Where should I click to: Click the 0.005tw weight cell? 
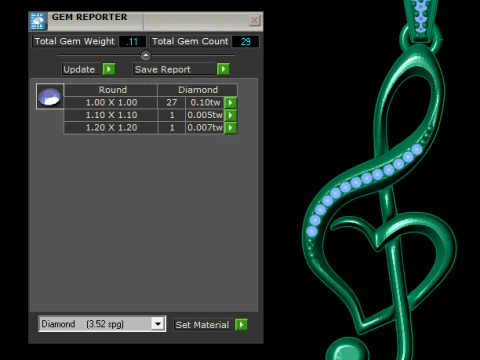point(205,115)
